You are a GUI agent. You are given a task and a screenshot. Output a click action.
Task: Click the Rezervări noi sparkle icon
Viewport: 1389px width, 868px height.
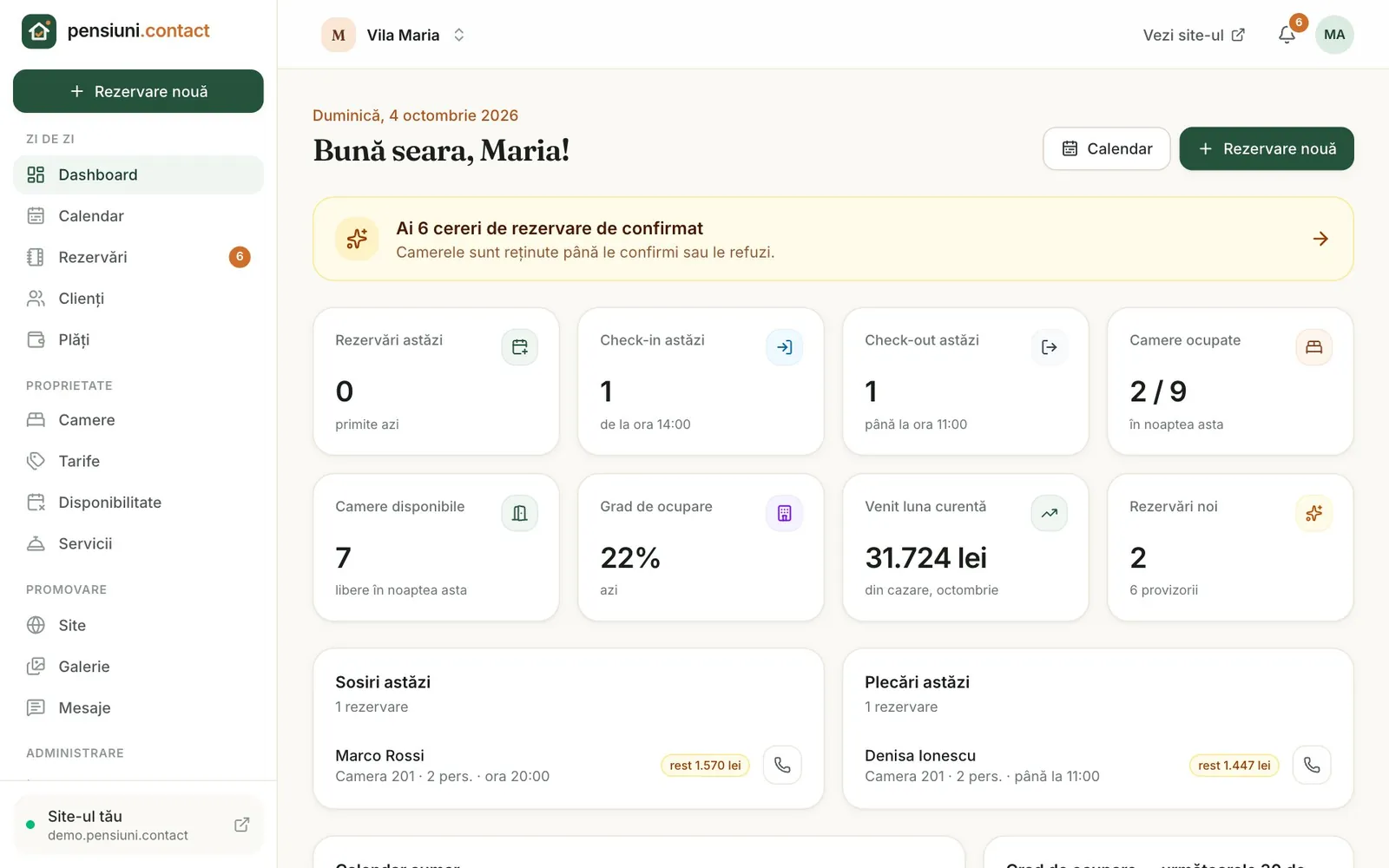click(1314, 513)
